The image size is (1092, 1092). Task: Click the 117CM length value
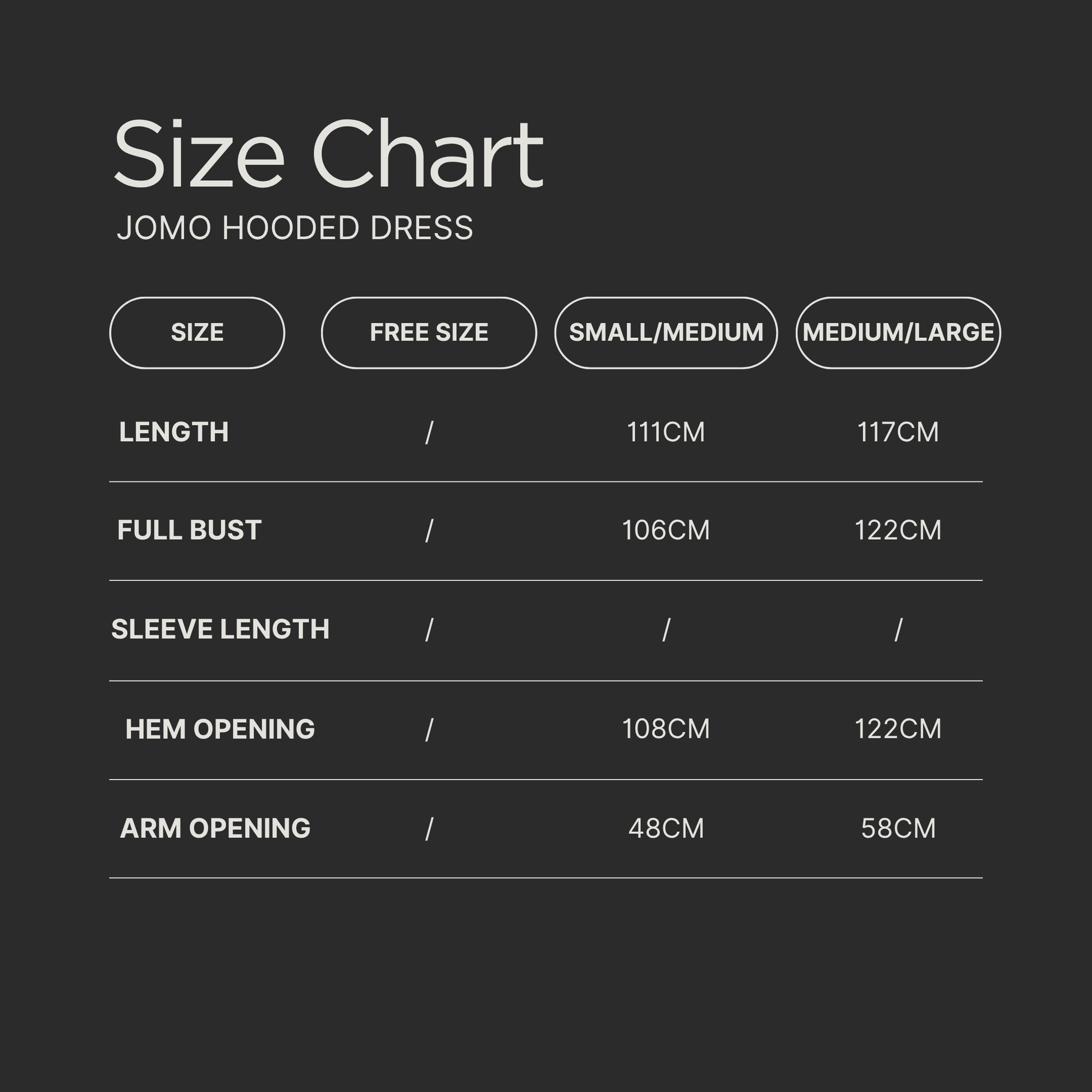(x=898, y=433)
